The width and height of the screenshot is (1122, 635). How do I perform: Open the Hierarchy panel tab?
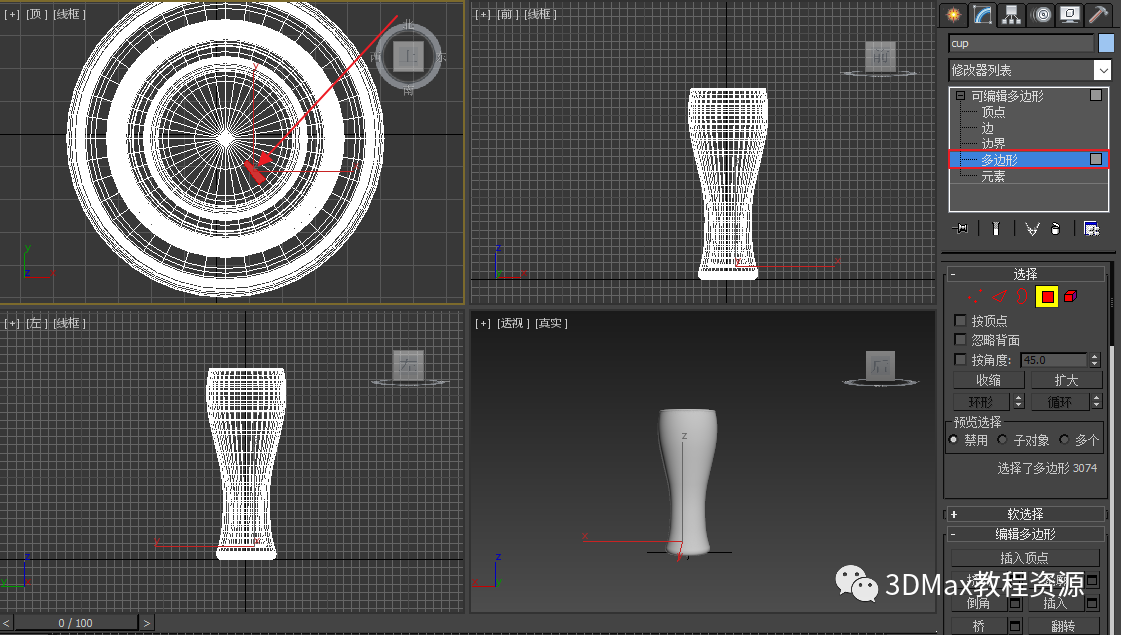pyautogui.click(x=1011, y=15)
